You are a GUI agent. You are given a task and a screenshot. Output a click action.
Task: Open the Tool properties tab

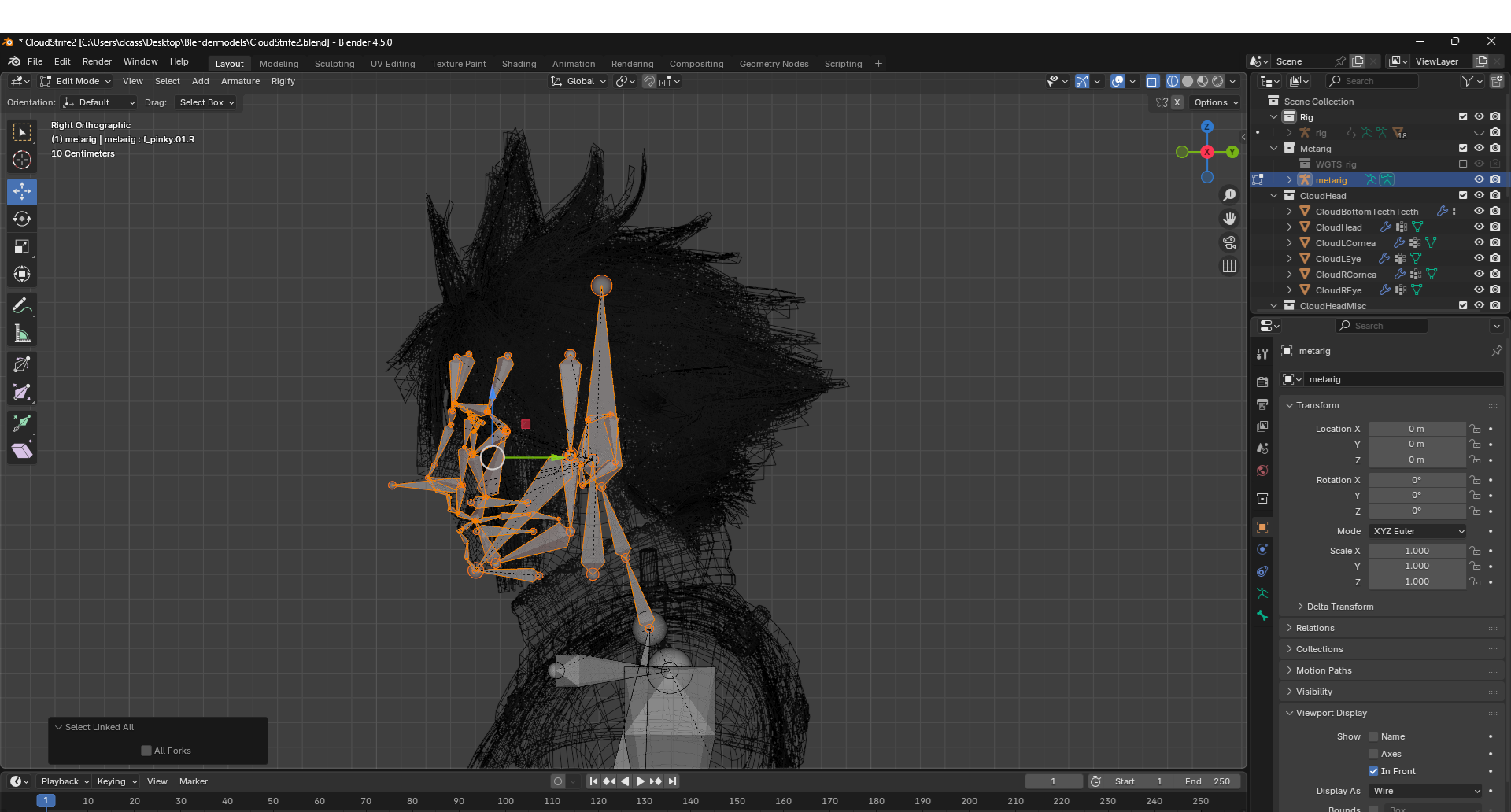point(1262,354)
